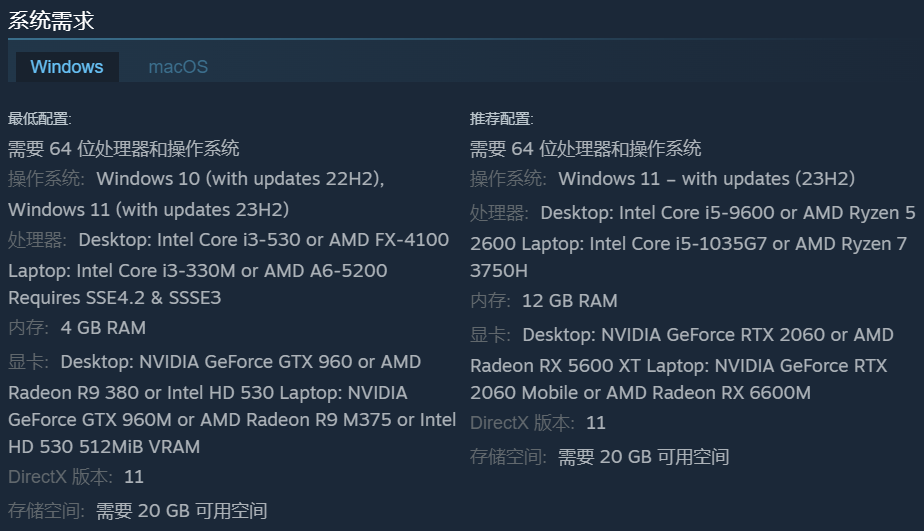Click the Windows 11 – with updates (23H2) text

706,179
